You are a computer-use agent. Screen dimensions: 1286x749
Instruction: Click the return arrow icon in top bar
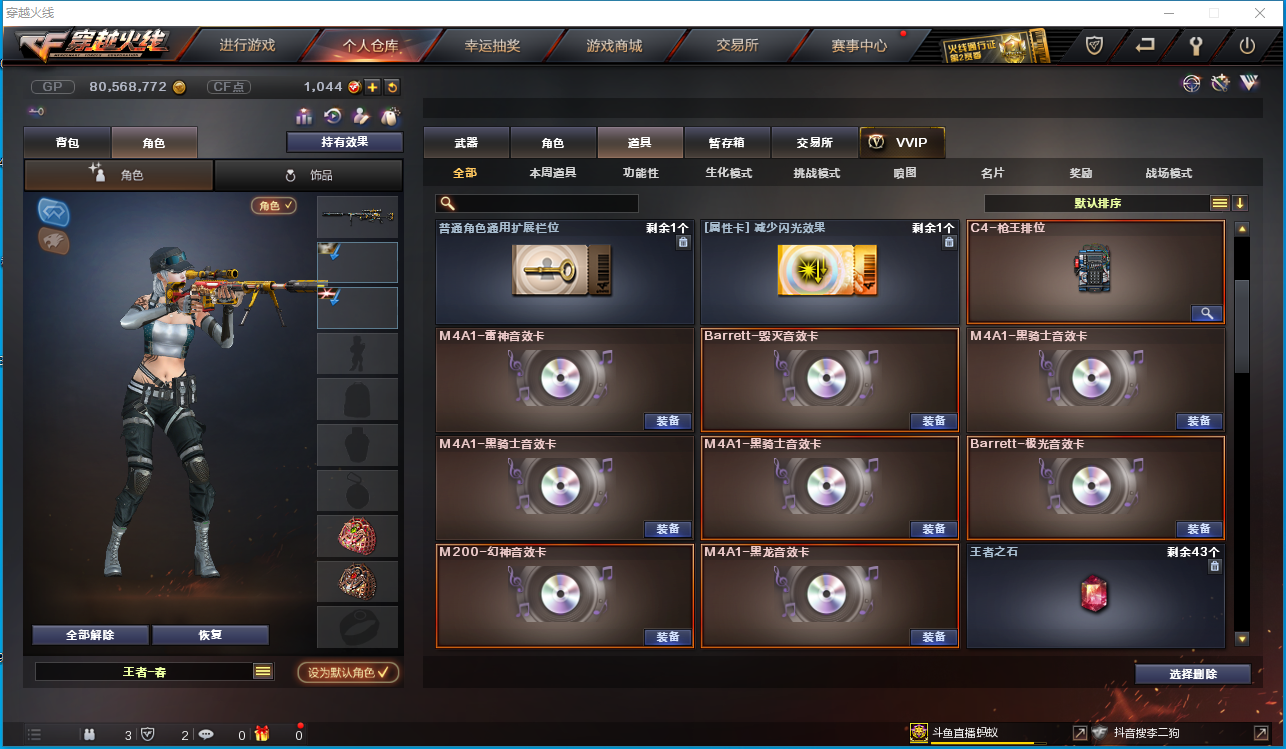1145,45
